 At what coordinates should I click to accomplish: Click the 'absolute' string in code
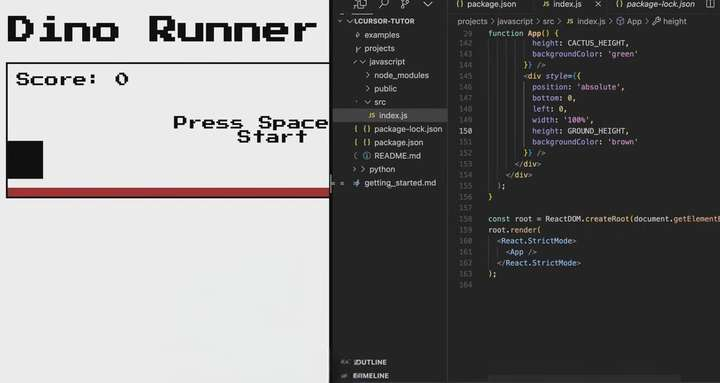[x=598, y=87]
